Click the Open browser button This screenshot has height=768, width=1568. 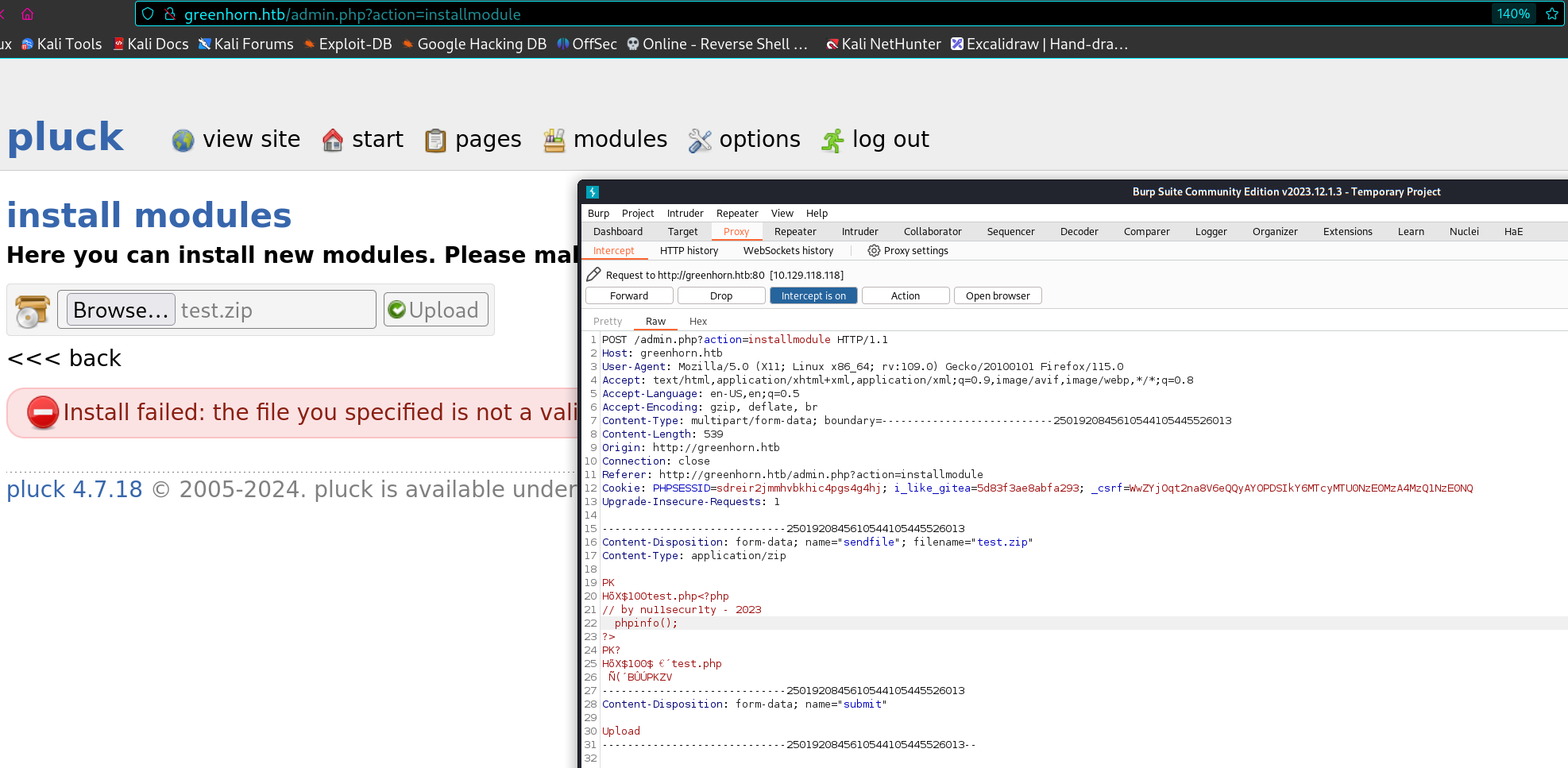[998, 295]
